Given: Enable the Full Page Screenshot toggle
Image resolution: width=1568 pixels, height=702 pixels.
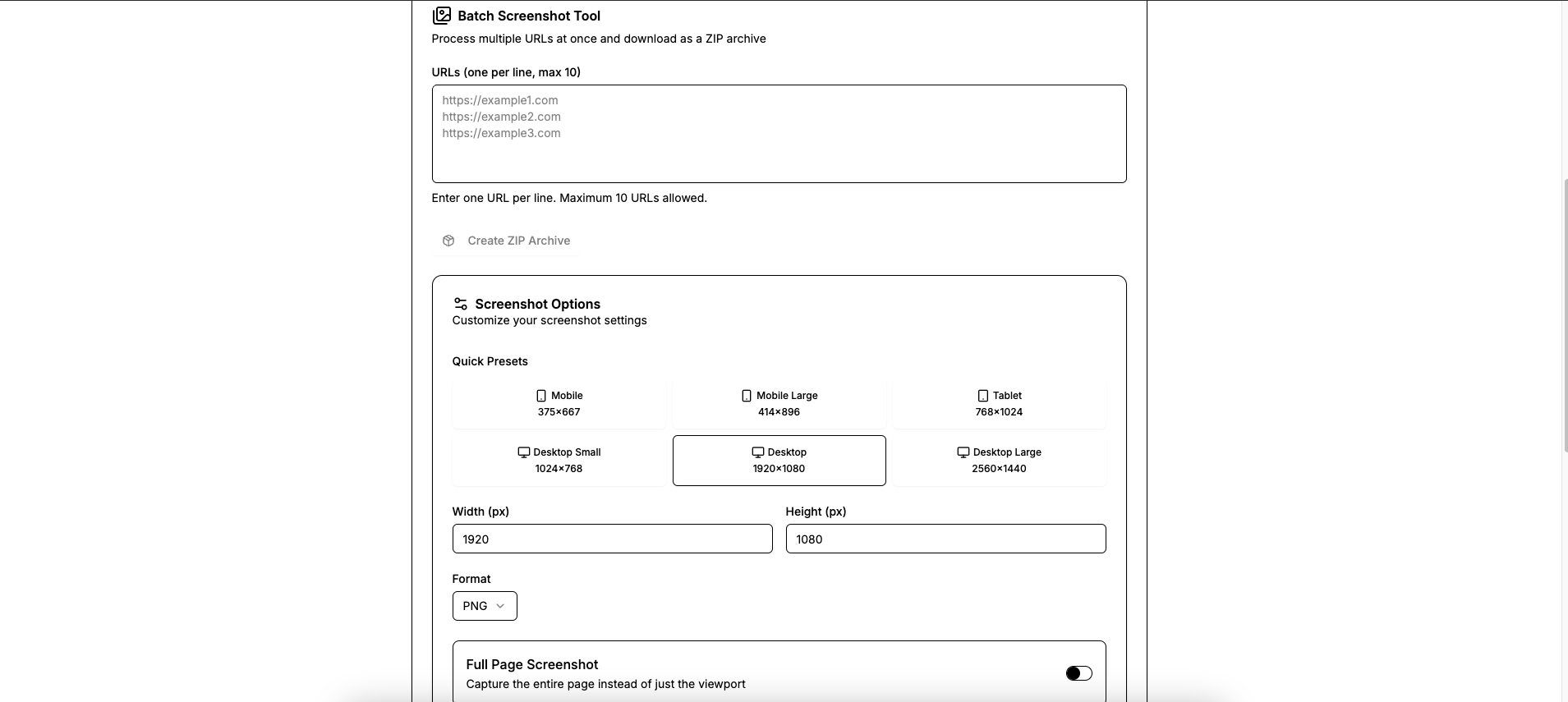Looking at the screenshot, I should (1078, 673).
